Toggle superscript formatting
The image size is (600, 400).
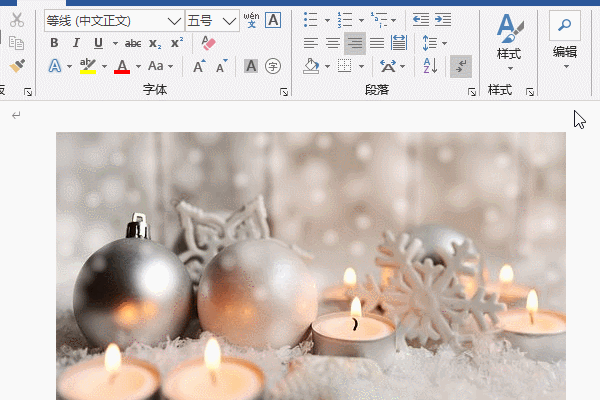click(177, 43)
